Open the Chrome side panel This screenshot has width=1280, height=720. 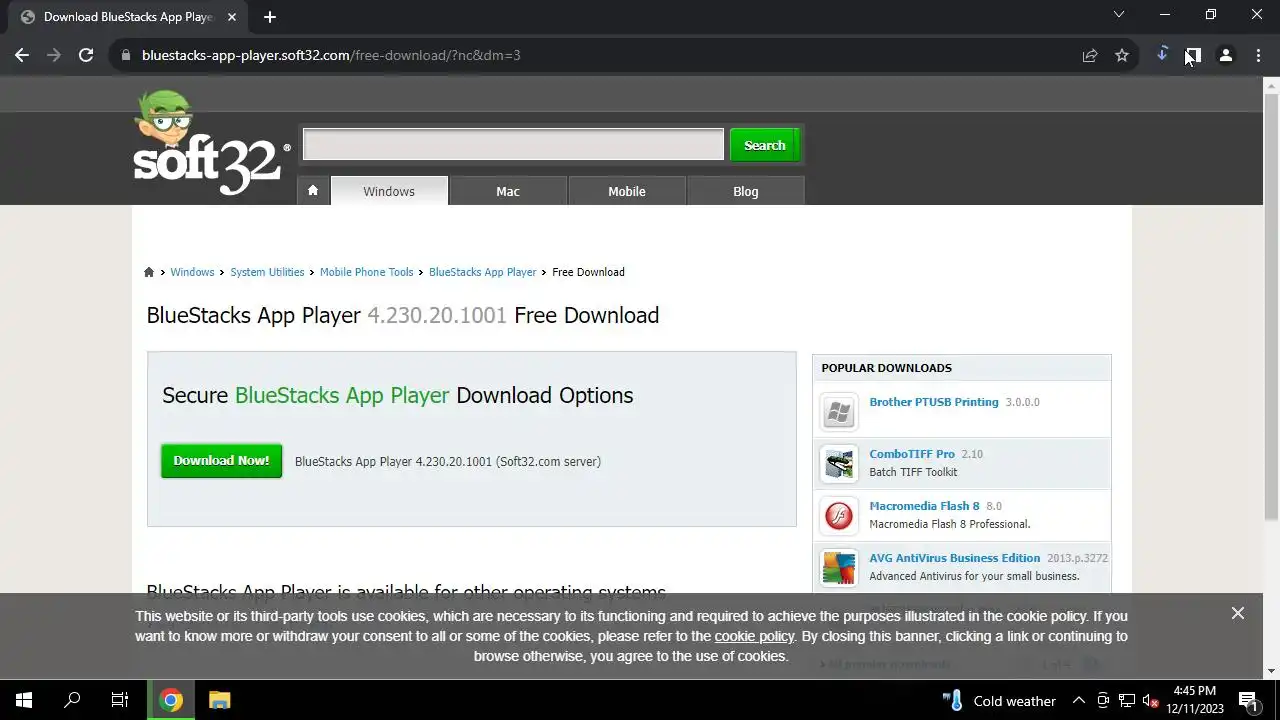(x=1193, y=55)
